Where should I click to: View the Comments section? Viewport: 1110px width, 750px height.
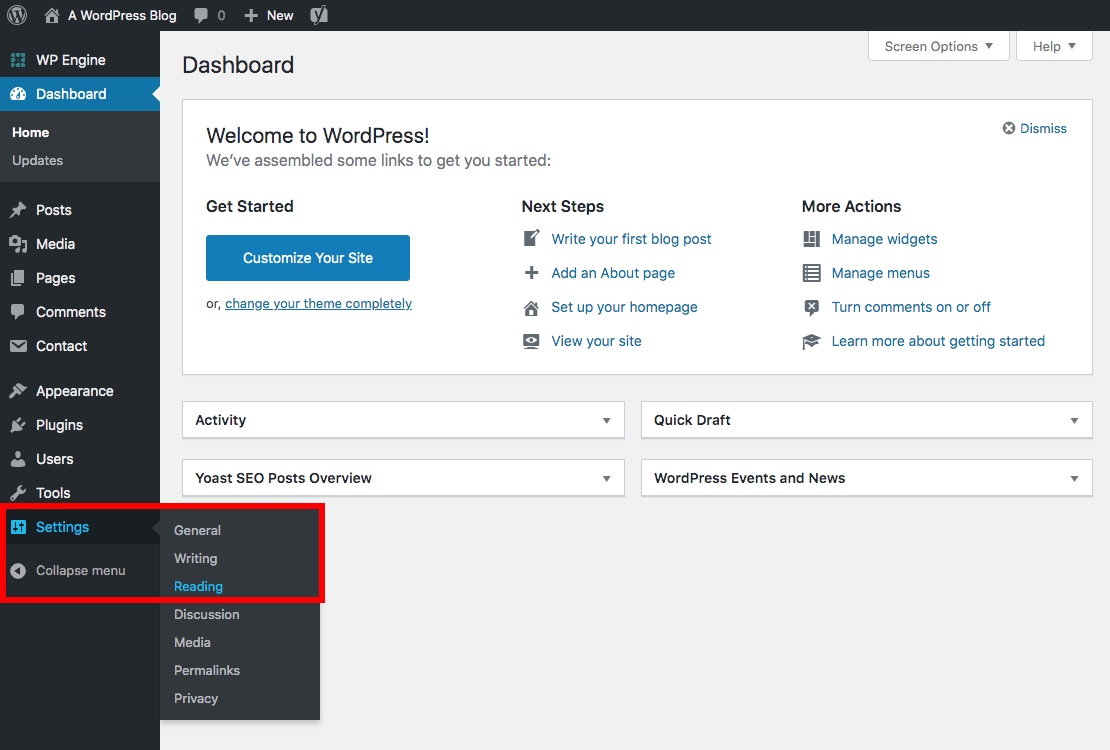tap(68, 312)
